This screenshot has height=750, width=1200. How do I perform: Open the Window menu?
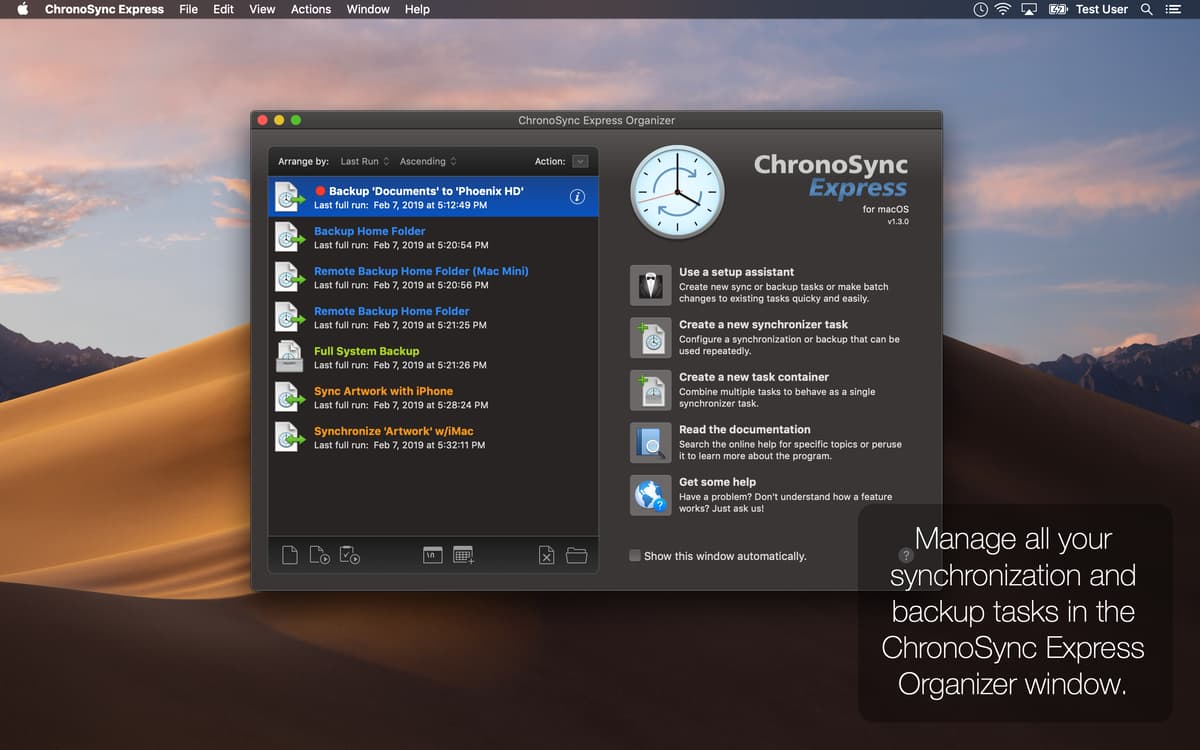click(x=367, y=9)
